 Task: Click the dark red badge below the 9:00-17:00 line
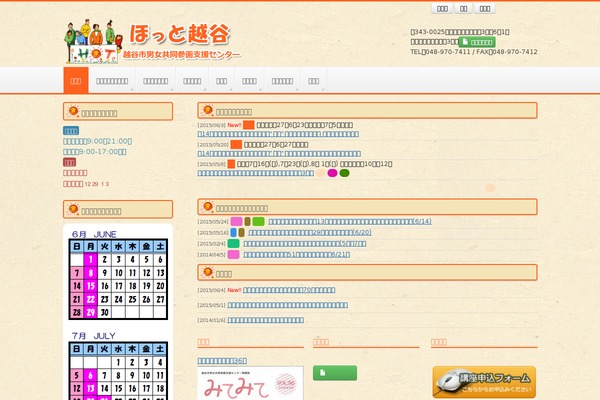click(x=69, y=162)
